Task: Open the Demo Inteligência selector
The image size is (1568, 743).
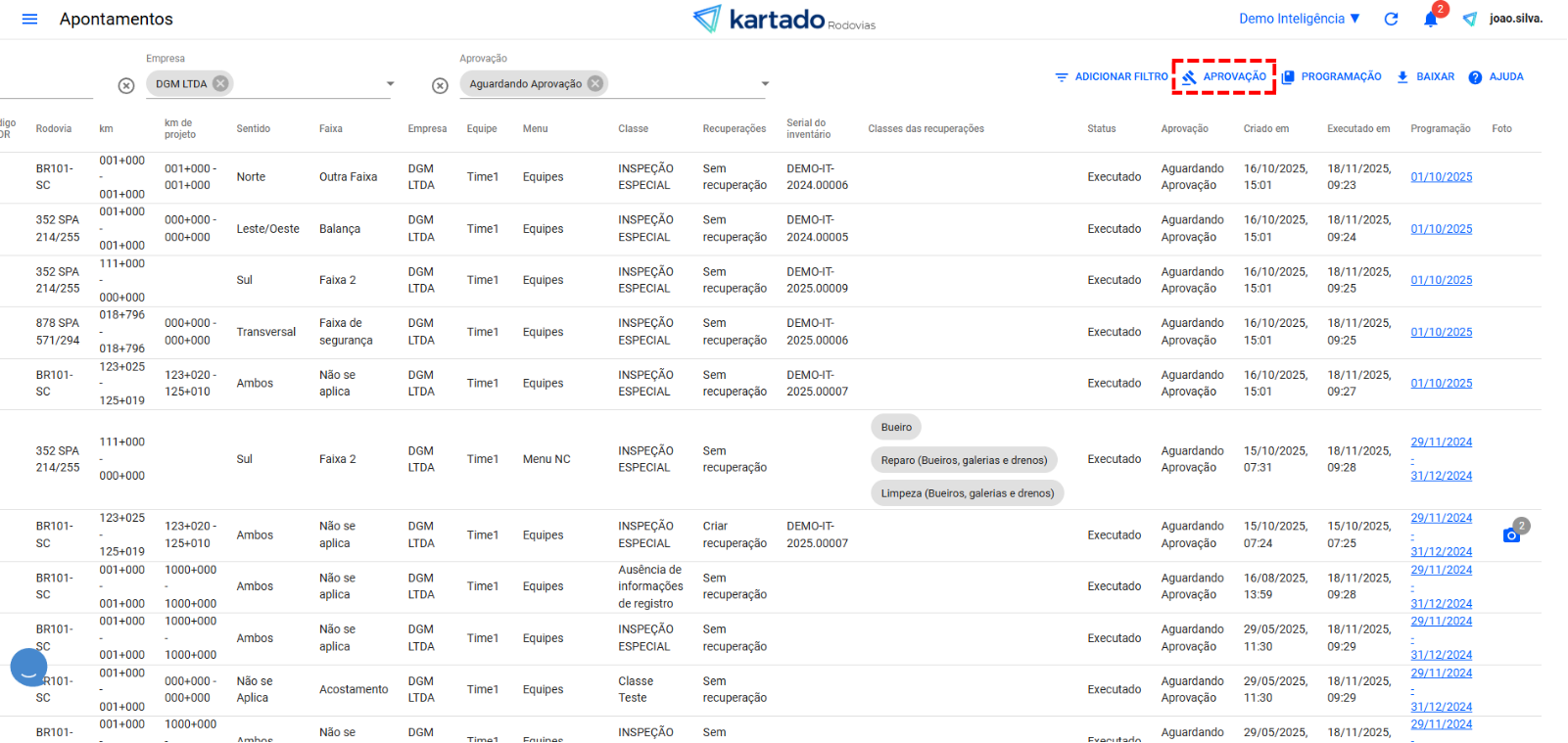Action: point(1300,19)
